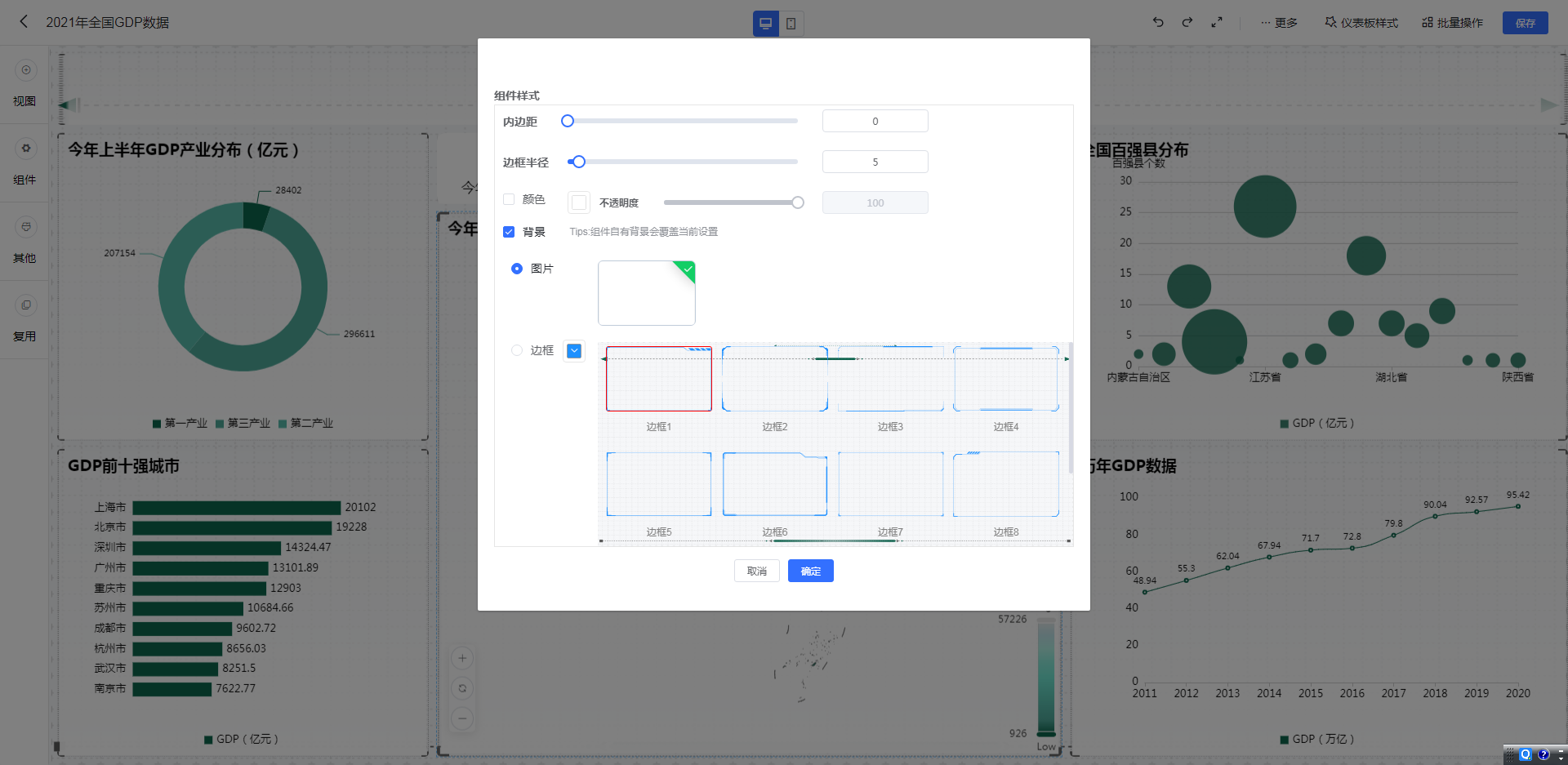Viewport: 1568px width, 765px height.
Task: Enable the 颜色 checkbox
Action: pyautogui.click(x=509, y=199)
